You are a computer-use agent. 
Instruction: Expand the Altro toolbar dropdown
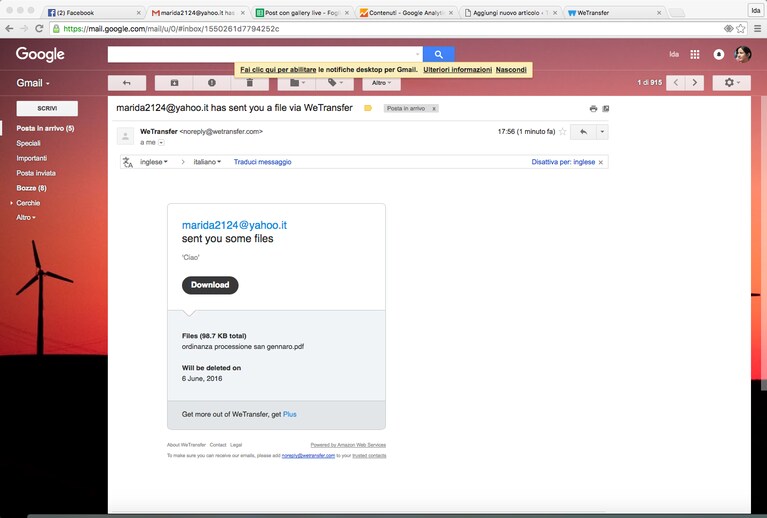tap(382, 83)
